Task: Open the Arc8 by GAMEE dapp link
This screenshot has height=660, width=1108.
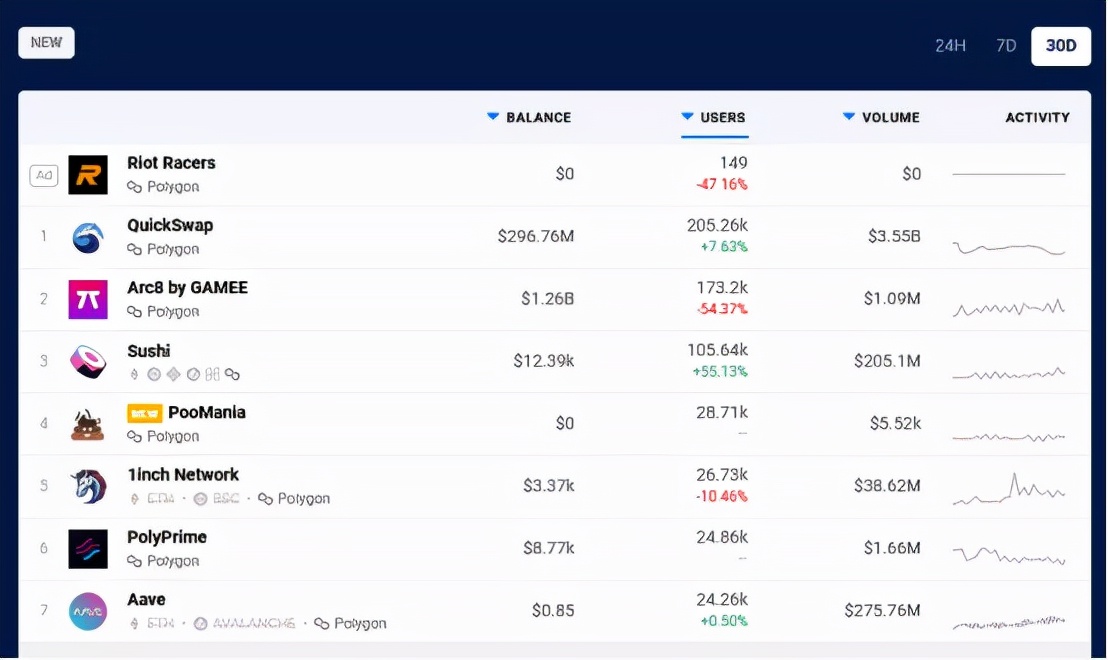Action: coord(187,288)
